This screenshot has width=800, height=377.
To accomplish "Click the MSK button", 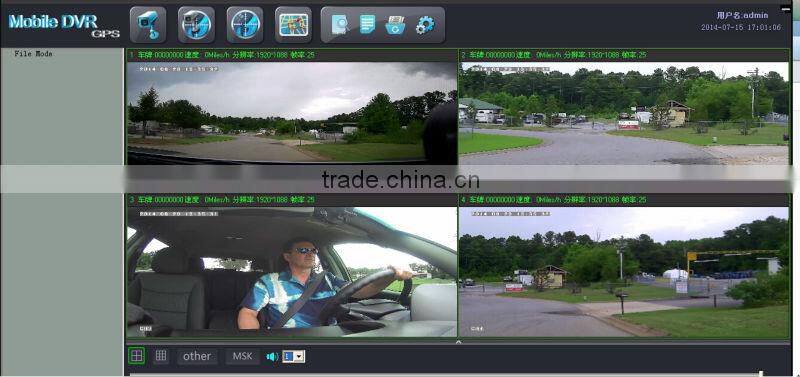I will pos(242,356).
